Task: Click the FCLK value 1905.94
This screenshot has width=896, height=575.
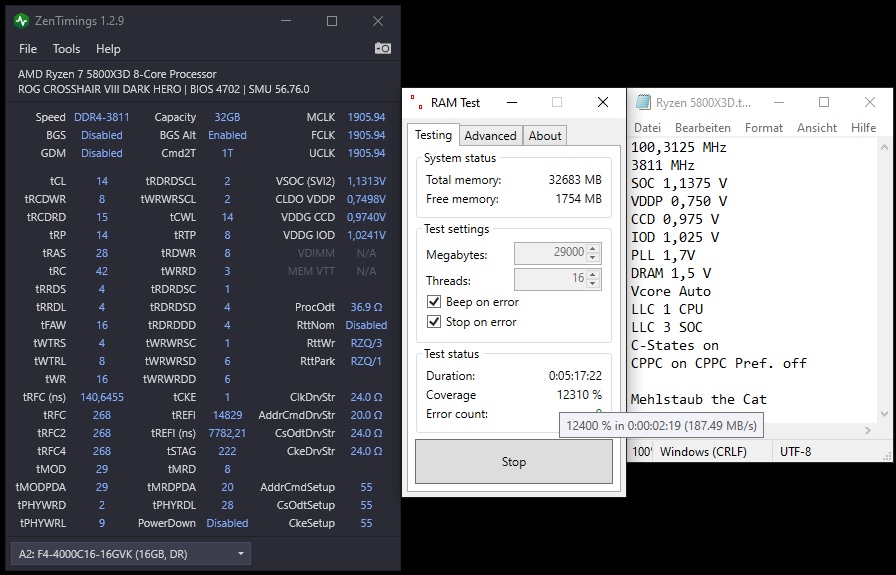Action: pyautogui.click(x=366, y=135)
